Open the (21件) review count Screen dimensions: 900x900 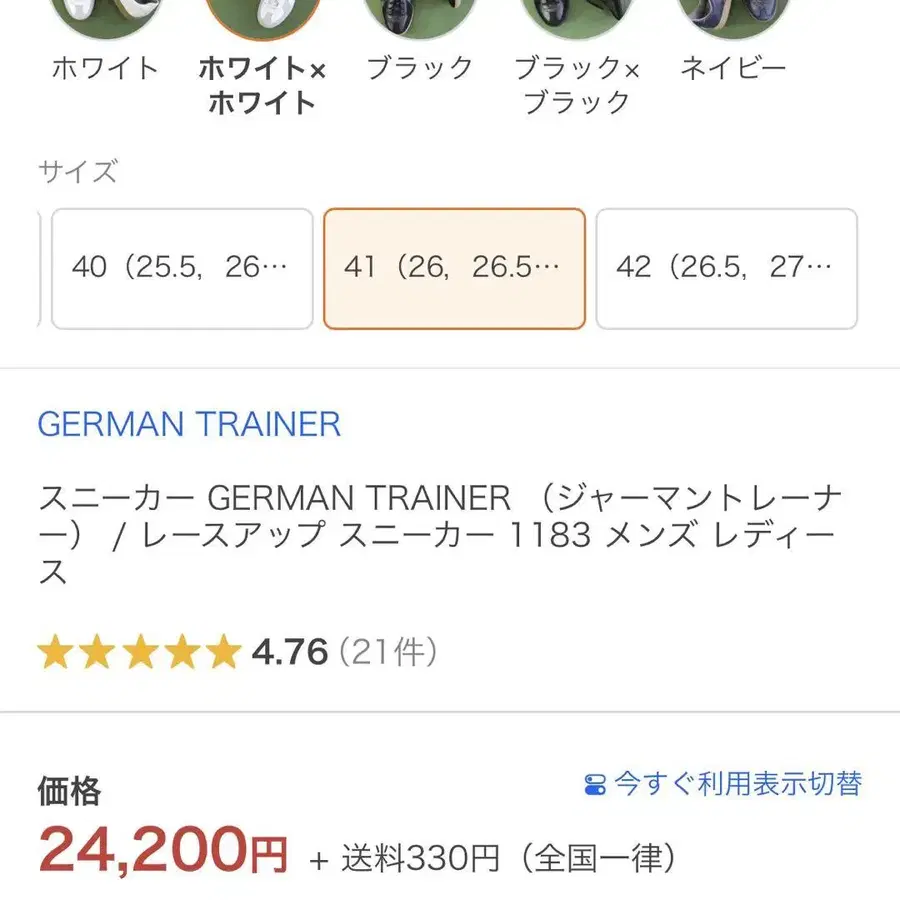pos(388,653)
